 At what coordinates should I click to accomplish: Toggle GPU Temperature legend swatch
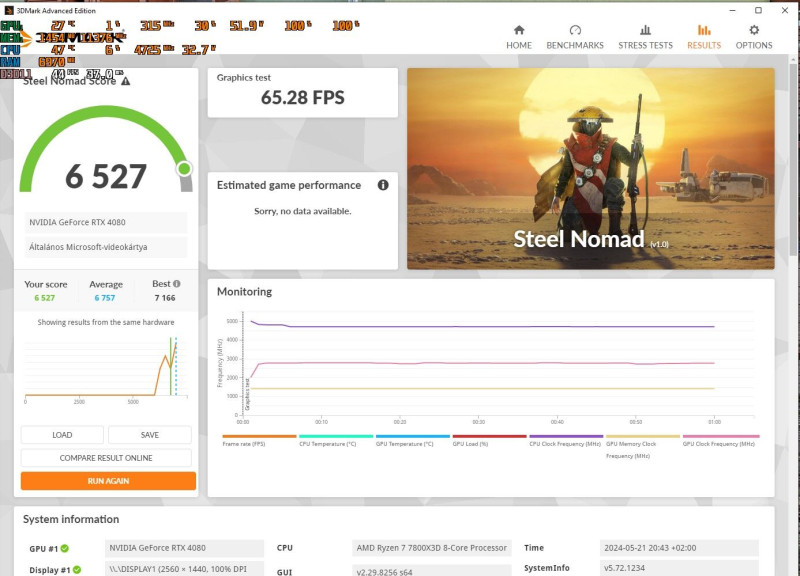click(x=413, y=436)
